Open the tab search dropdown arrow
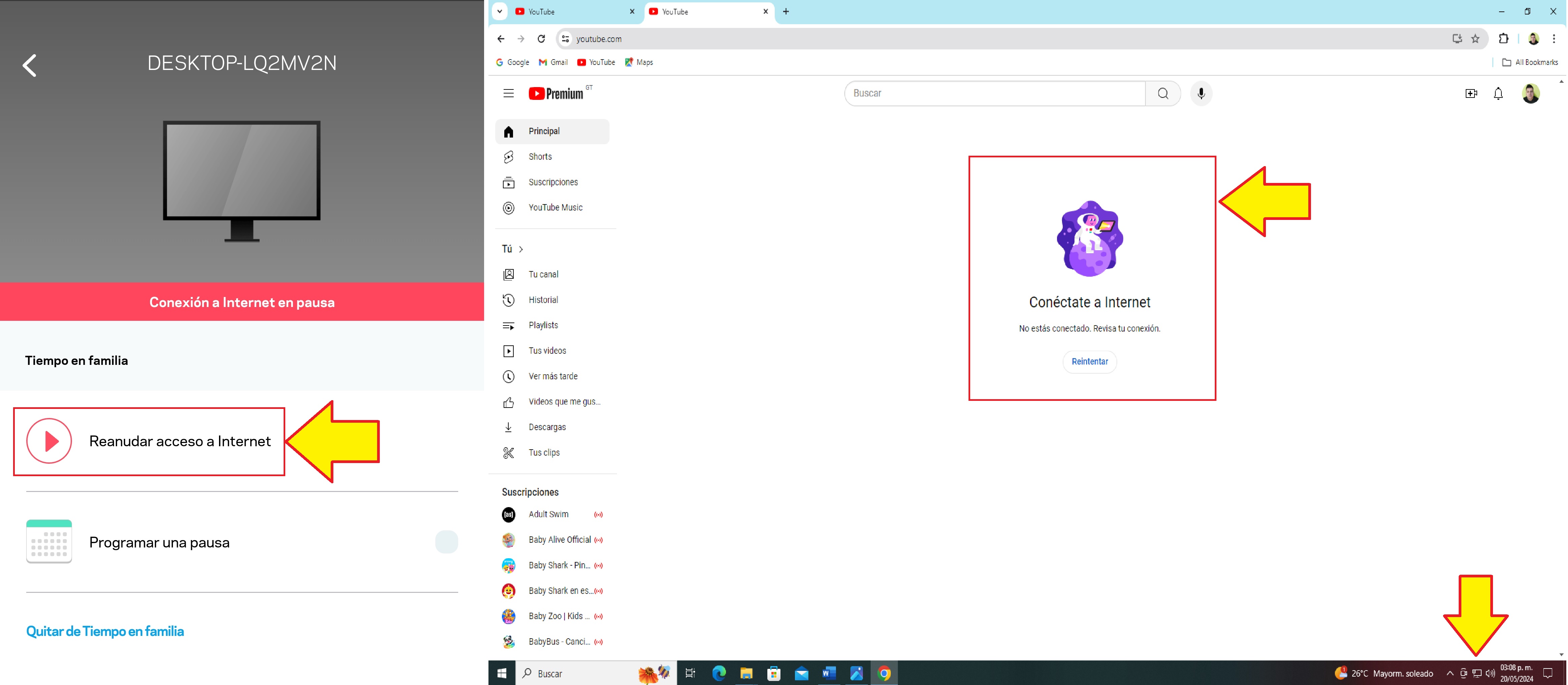Image resolution: width=1568 pixels, height=685 pixels. pyautogui.click(x=499, y=11)
